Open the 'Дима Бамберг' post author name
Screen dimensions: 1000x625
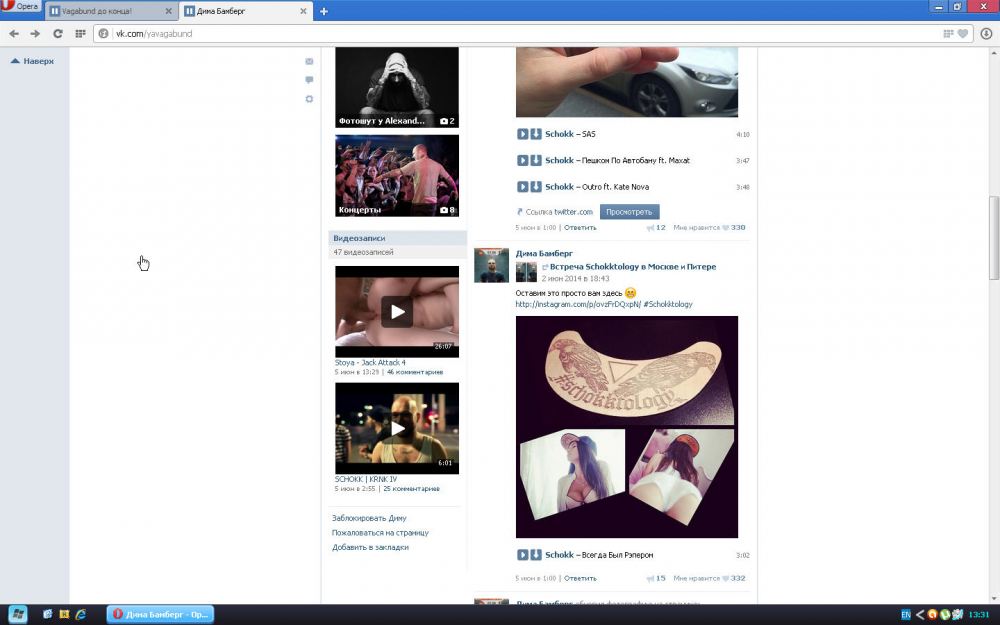click(544, 253)
